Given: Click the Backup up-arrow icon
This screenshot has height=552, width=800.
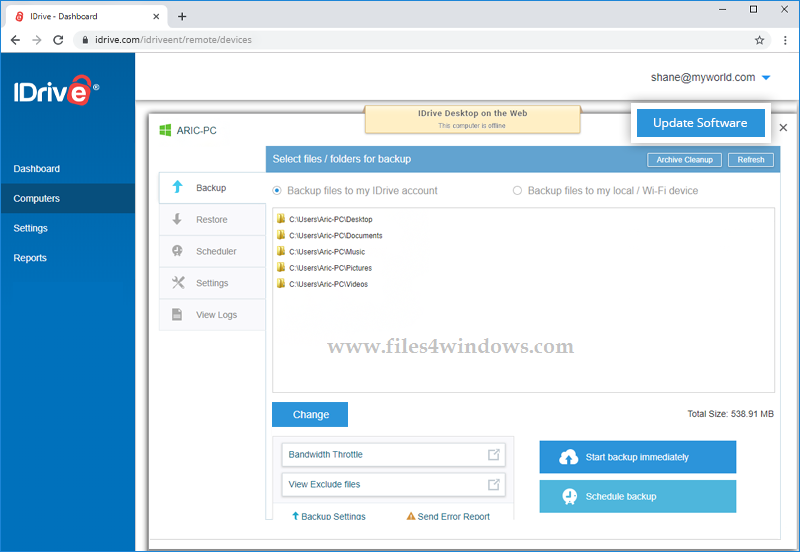Looking at the screenshot, I should click(x=177, y=187).
